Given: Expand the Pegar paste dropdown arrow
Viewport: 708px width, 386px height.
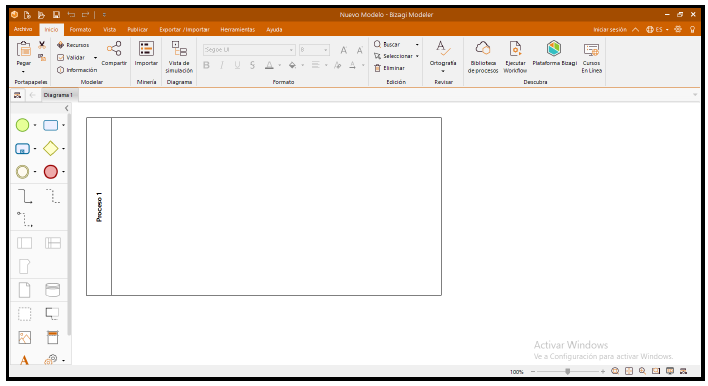Looking at the screenshot, I should [x=23, y=72].
